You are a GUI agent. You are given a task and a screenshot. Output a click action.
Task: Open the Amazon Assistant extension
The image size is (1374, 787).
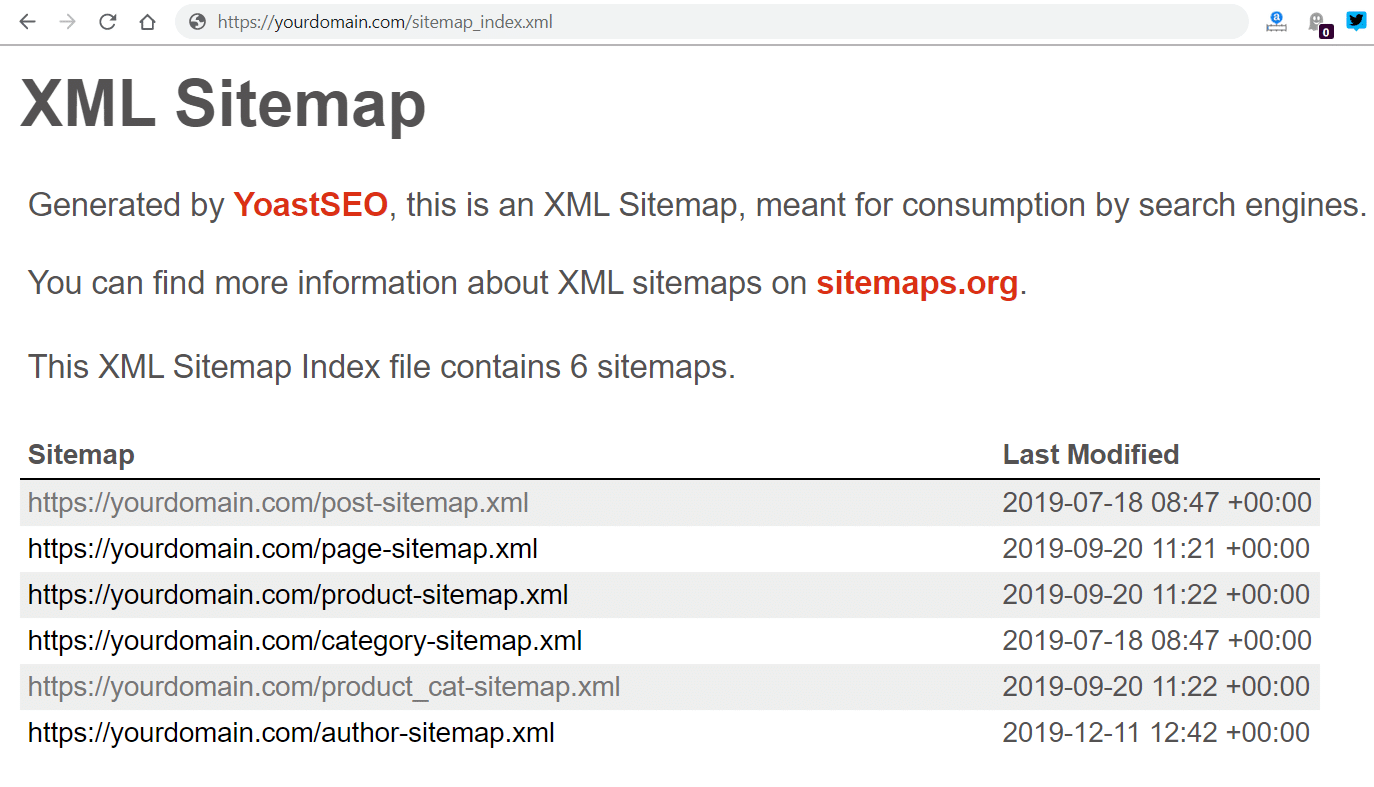[1276, 22]
